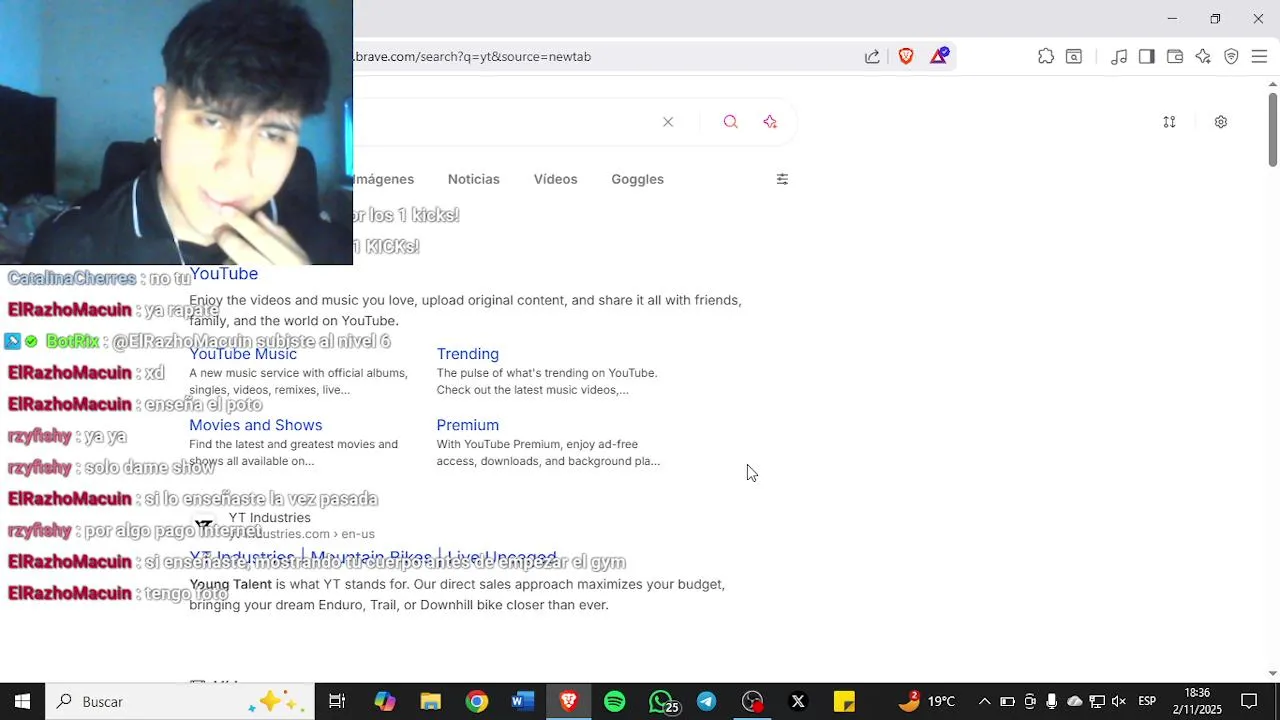Click the Buscar taskbar search box

[180, 702]
